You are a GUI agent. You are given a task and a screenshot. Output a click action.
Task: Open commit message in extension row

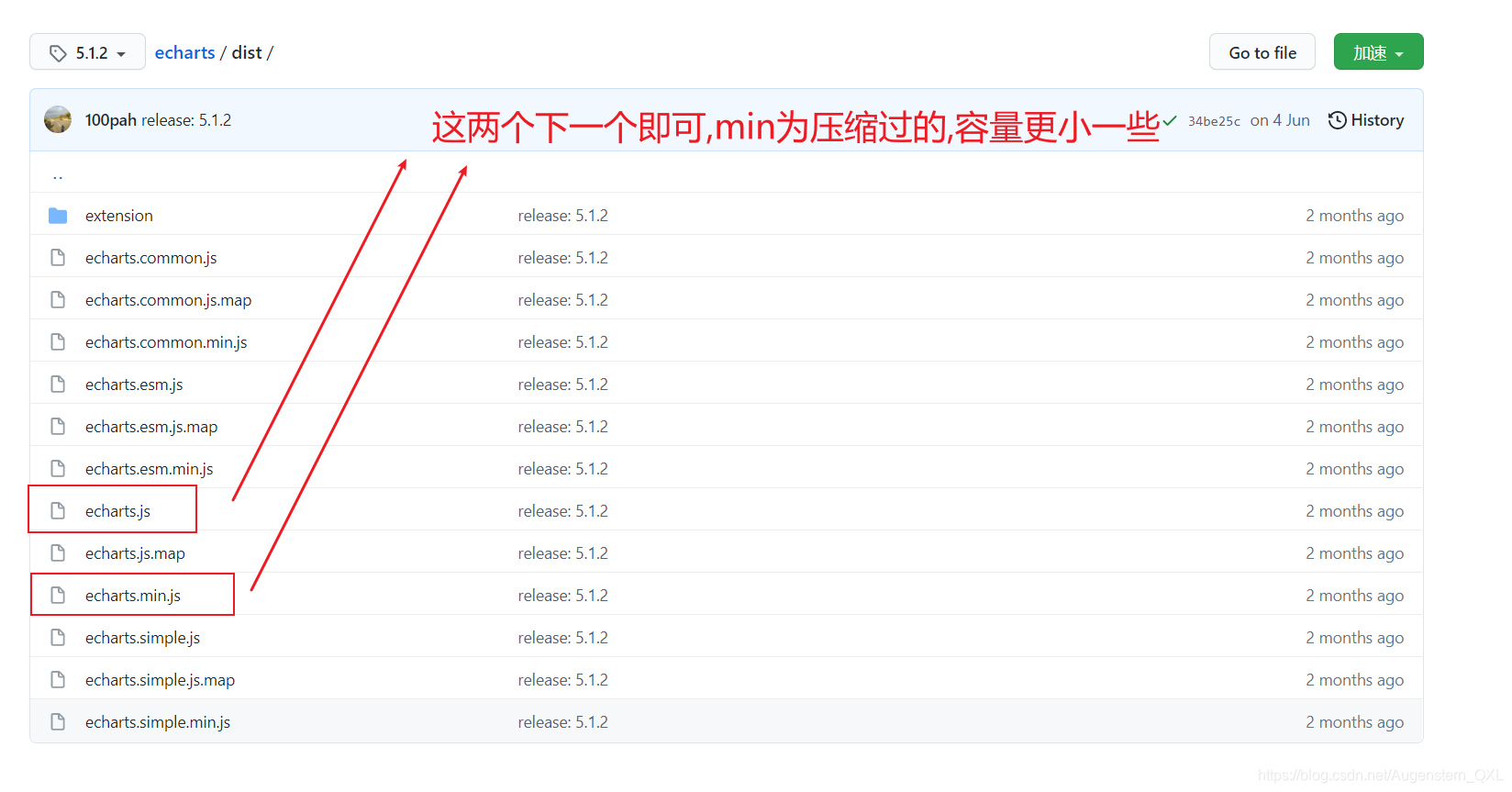click(562, 216)
